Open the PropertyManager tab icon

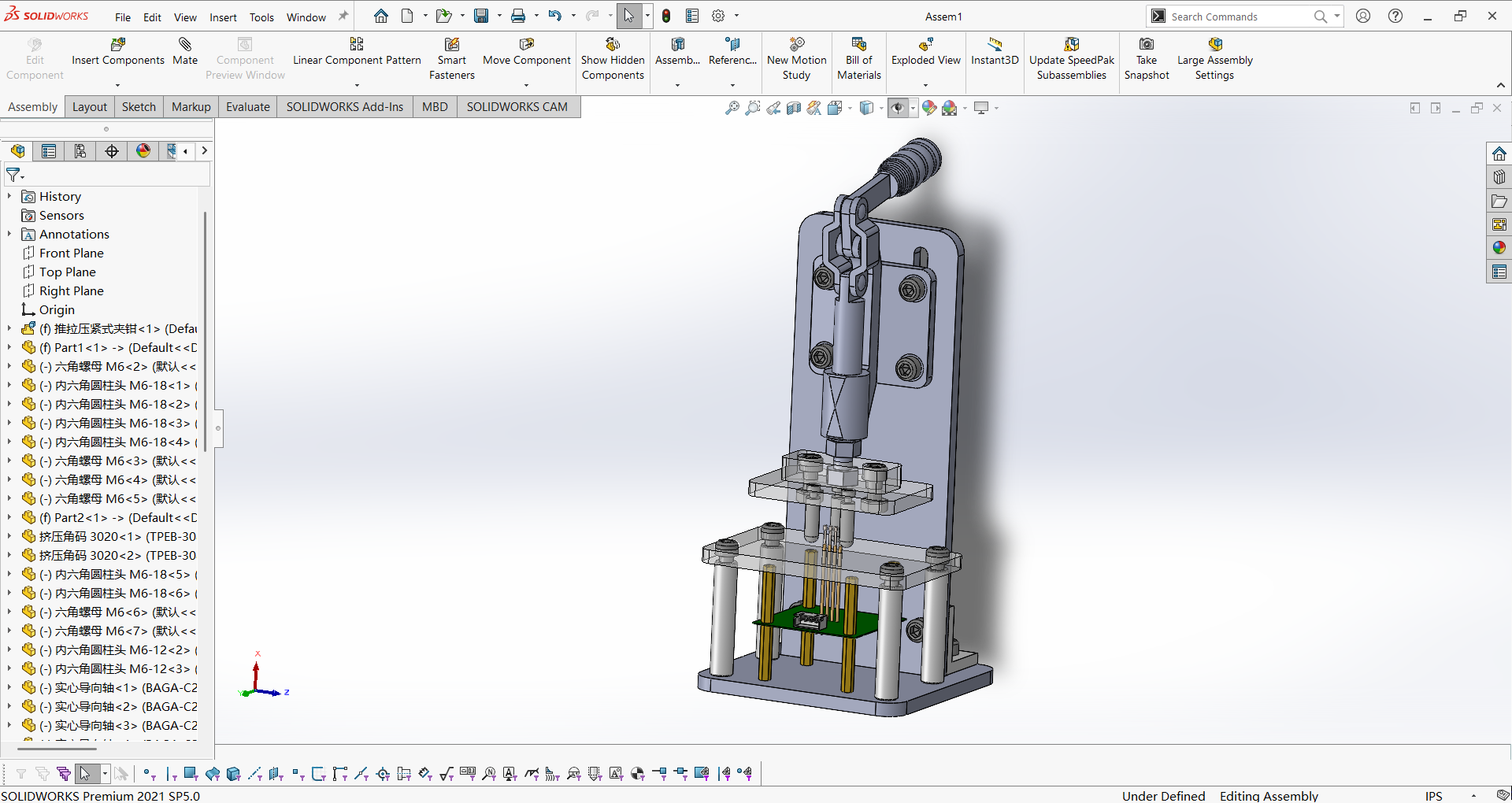pos(49,151)
